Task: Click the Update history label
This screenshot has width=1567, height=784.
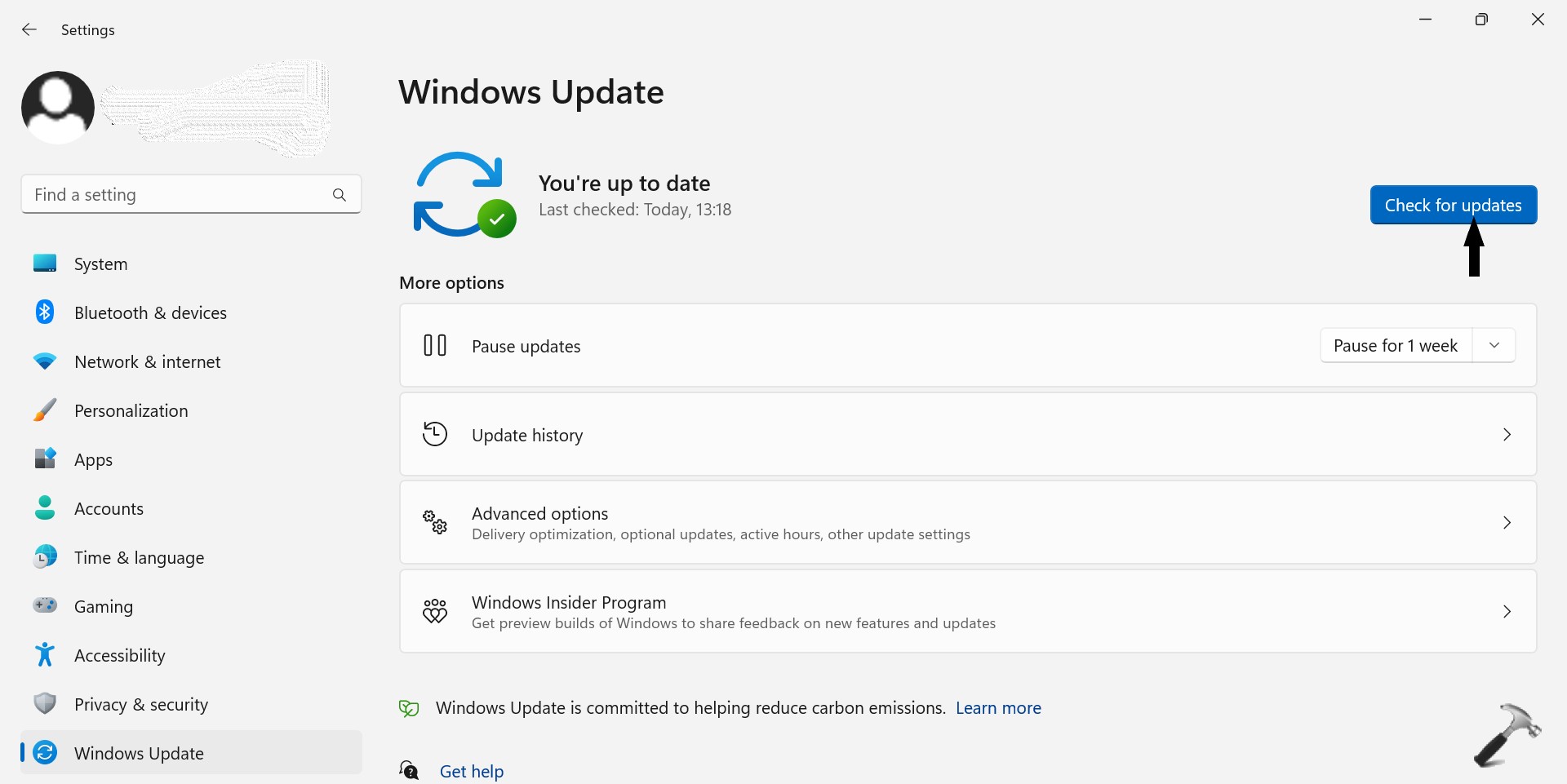Action: tap(527, 435)
